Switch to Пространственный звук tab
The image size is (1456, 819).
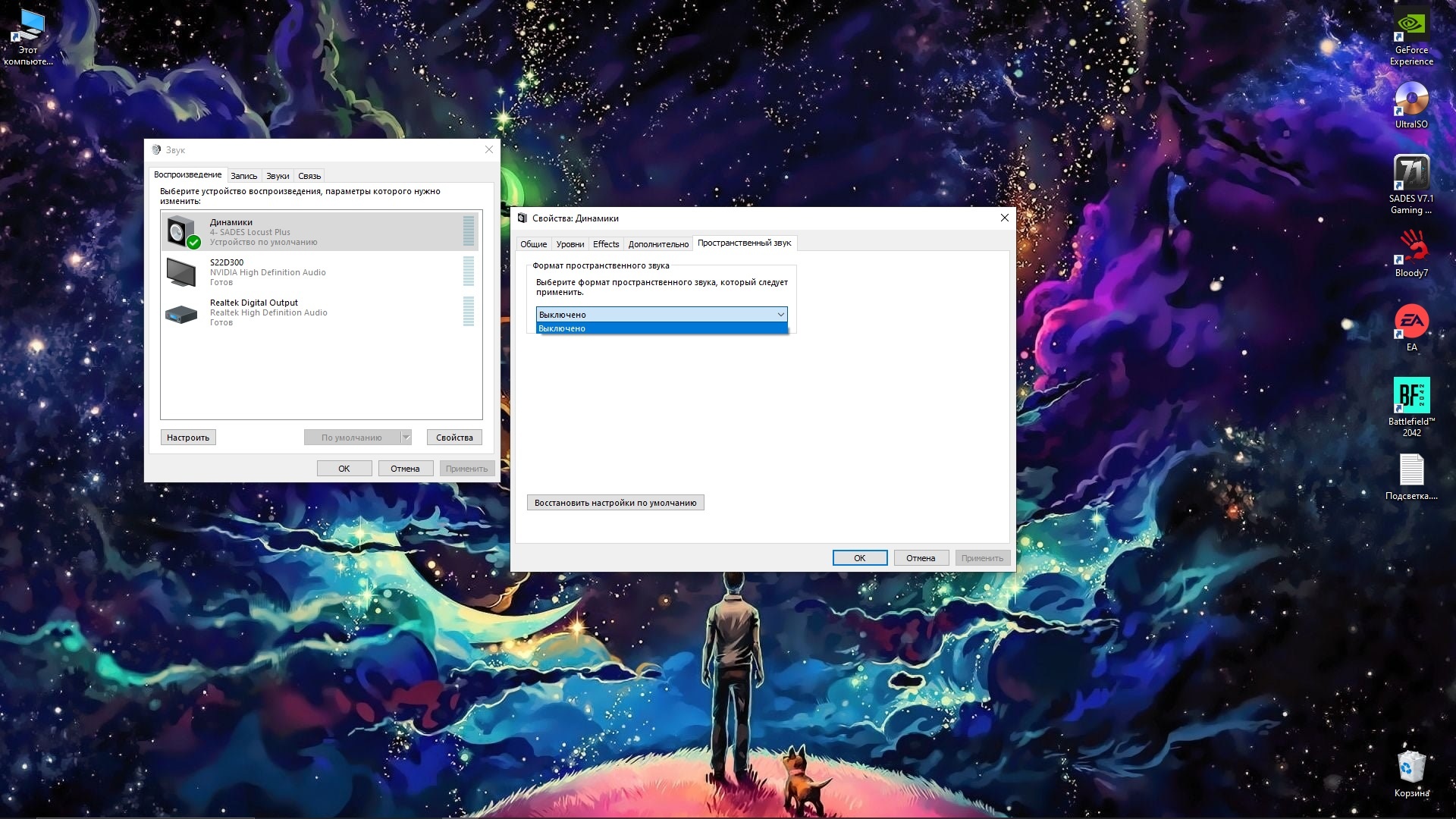[x=744, y=243]
